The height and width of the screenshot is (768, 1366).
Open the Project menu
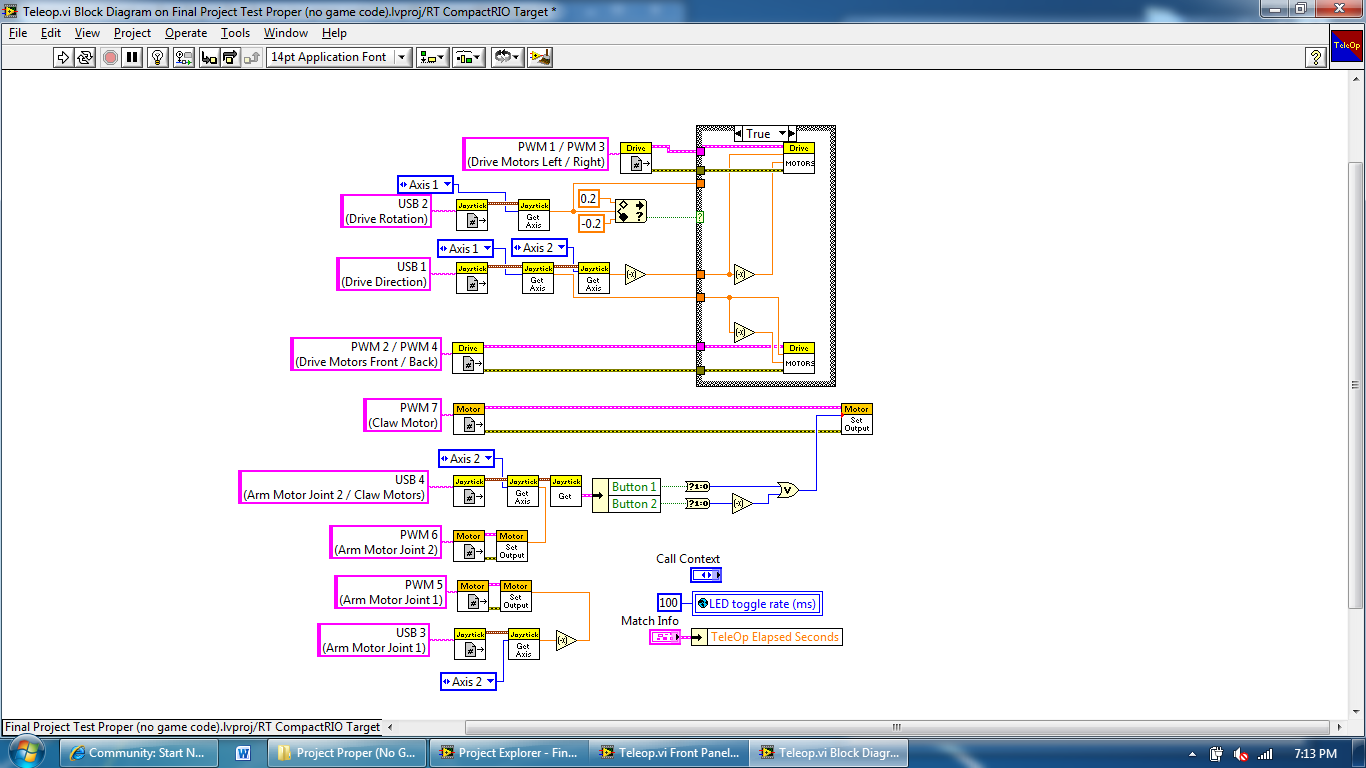tap(132, 33)
